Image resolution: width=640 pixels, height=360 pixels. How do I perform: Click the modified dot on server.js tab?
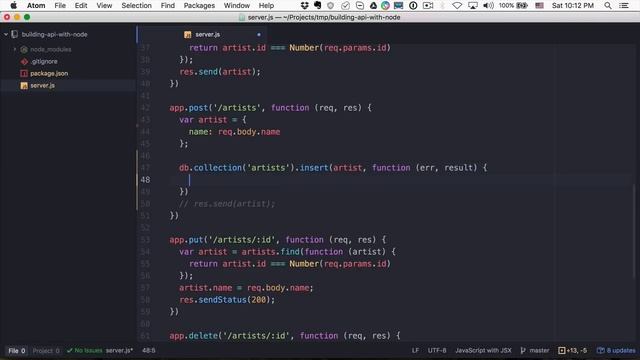pos(259,35)
